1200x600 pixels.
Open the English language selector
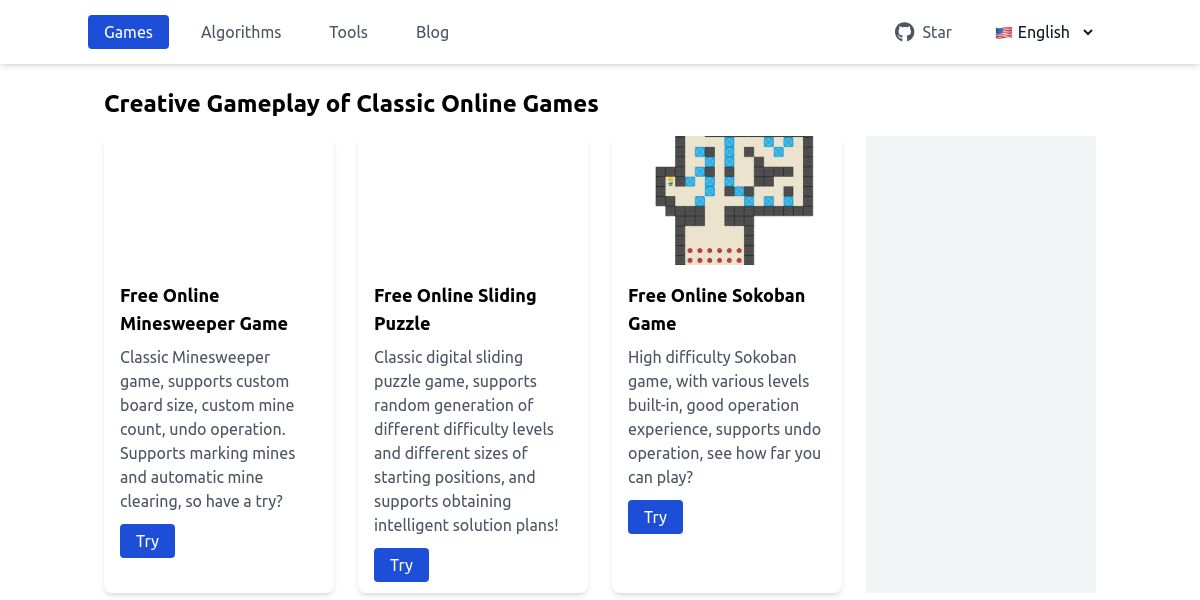tap(1044, 32)
